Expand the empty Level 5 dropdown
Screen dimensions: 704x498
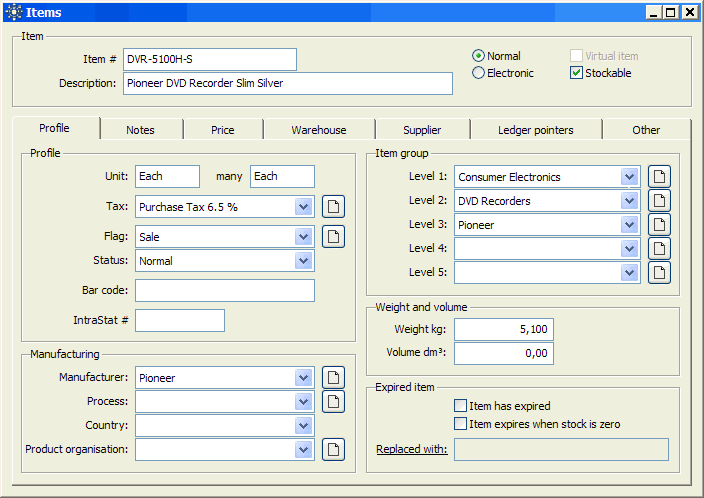click(629, 273)
